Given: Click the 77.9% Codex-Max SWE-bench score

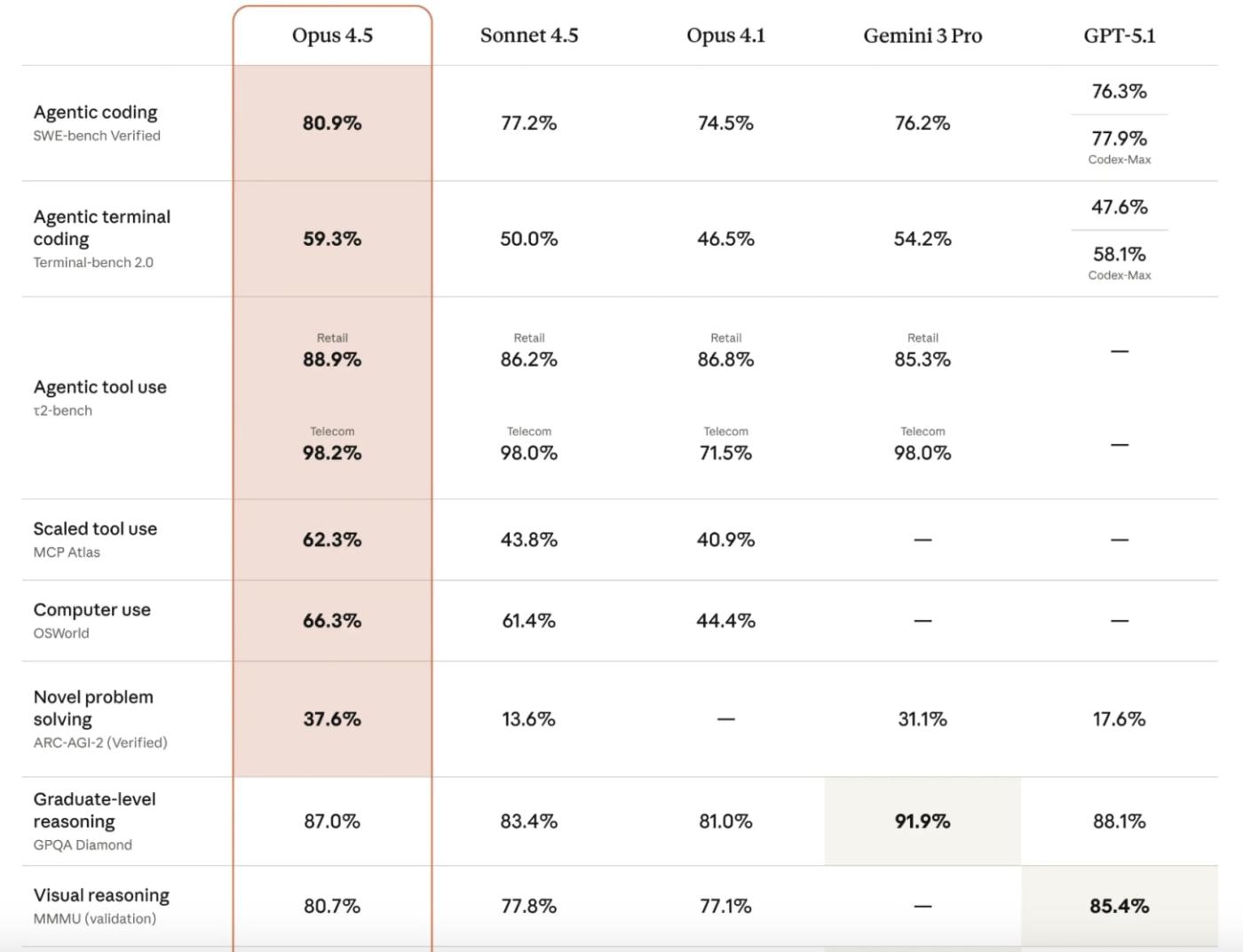Looking at the screenshot, I should (1119, 139).
